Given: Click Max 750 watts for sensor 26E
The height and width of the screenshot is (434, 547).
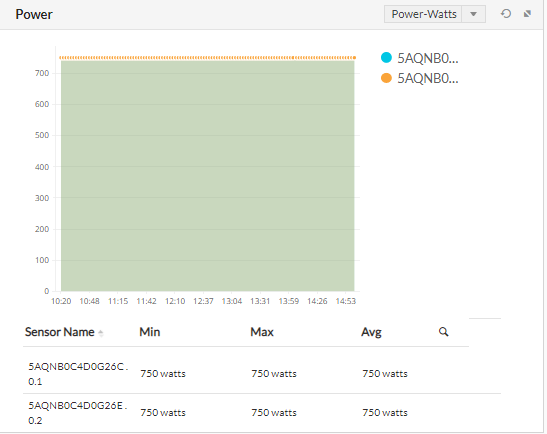Looking at the screenshot, I should coord(274,413).
